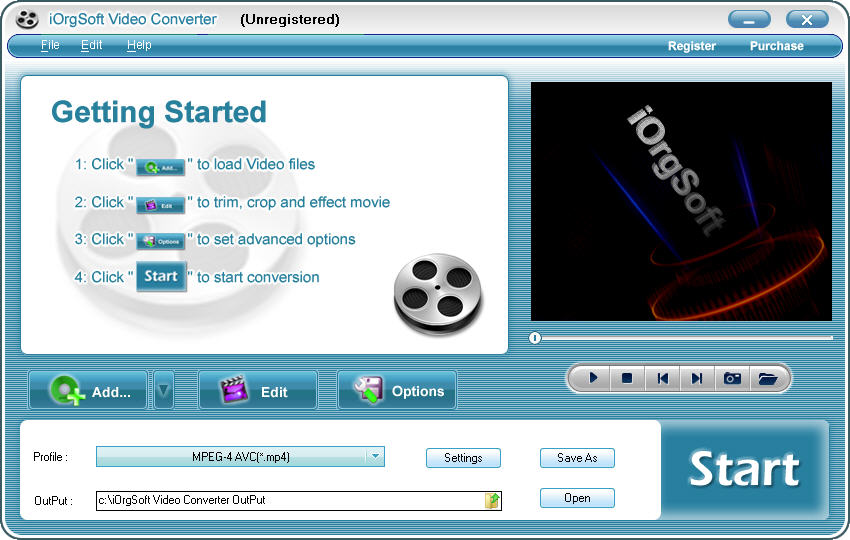Click Add to load video files
Image resolution: width=850 pixels, height=540 pixels.
[x=88, y=391]
